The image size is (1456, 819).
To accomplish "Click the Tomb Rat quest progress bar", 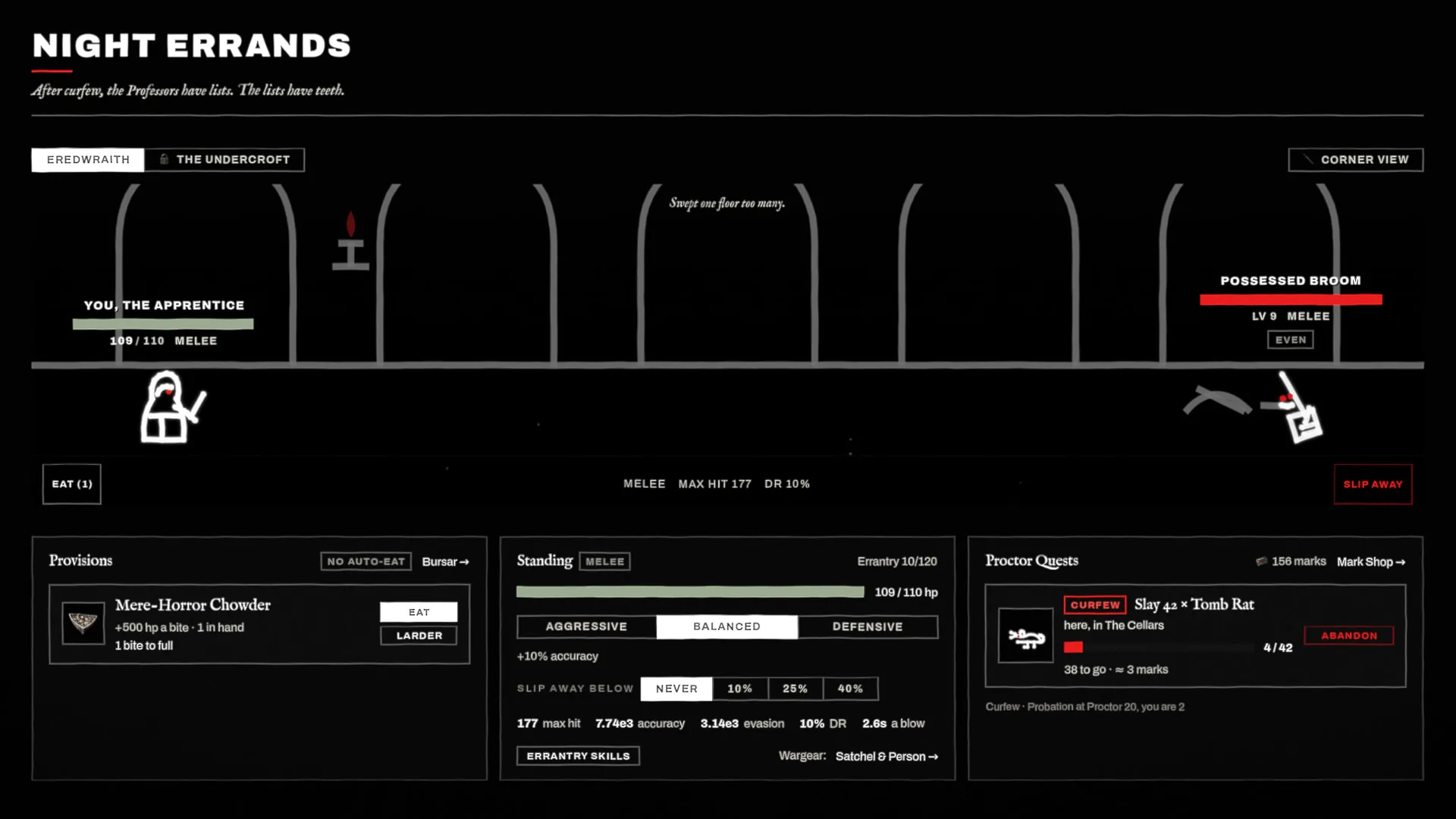I will coord(1159,647).
